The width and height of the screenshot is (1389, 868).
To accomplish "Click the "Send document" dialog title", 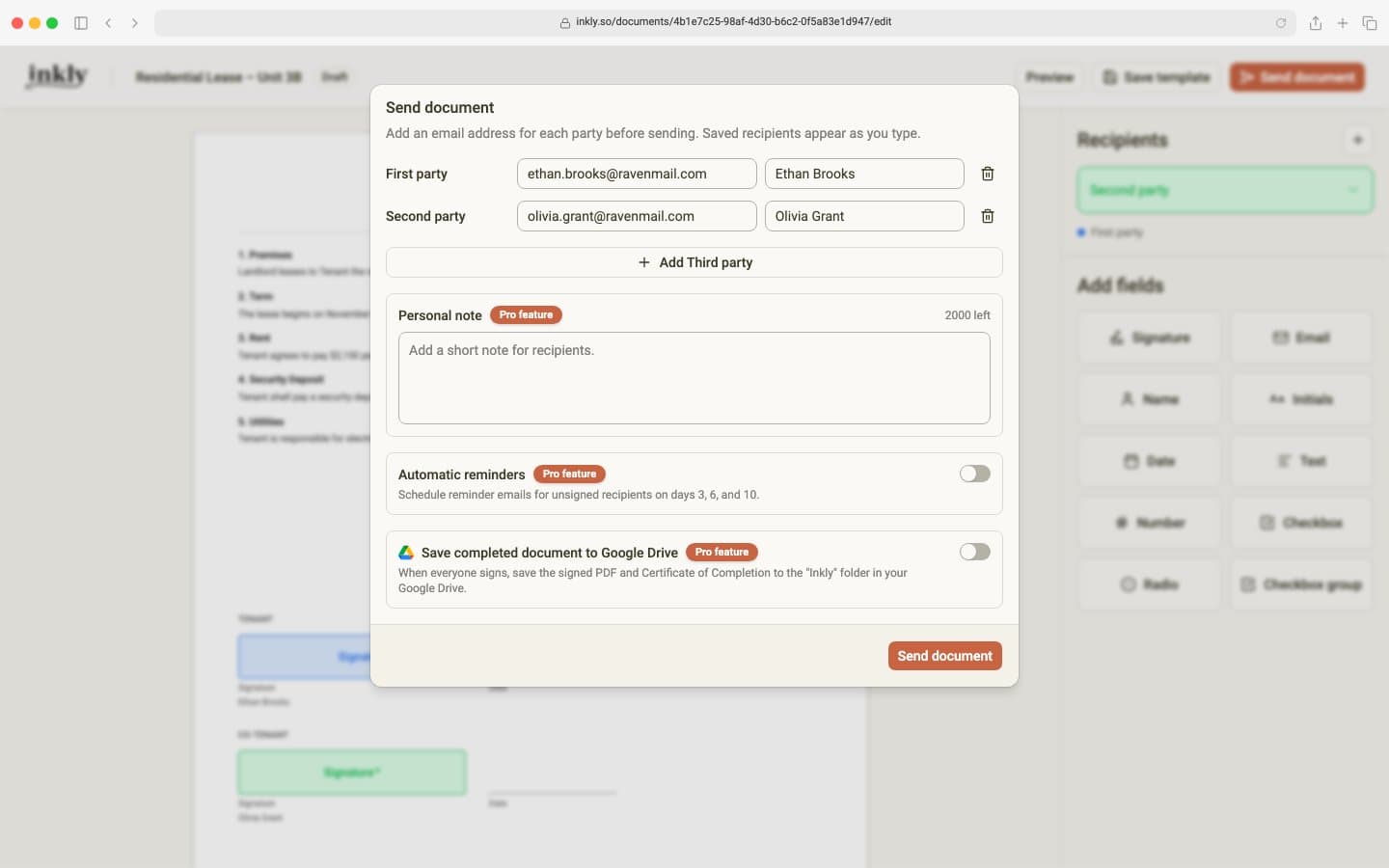I will (x=440, y=108).
